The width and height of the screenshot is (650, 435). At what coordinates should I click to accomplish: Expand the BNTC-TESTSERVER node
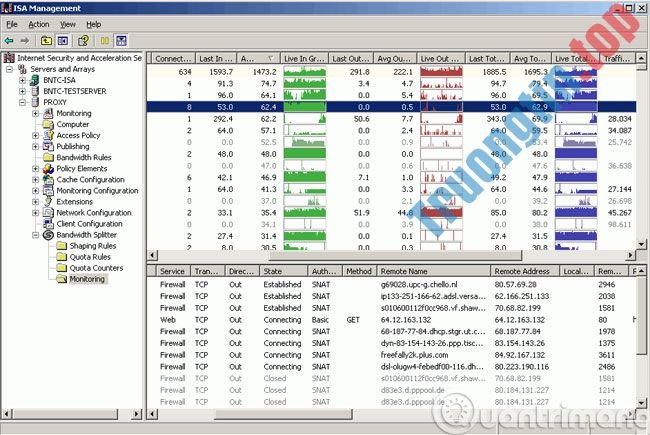click(23, 91)
